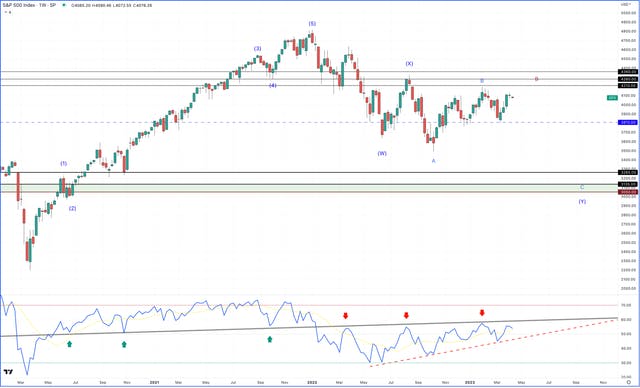The width and height of the screenshot is (640, 388).
Task: Select the red arrow above August 2022 RSI peak
Action: pos(406,315)
